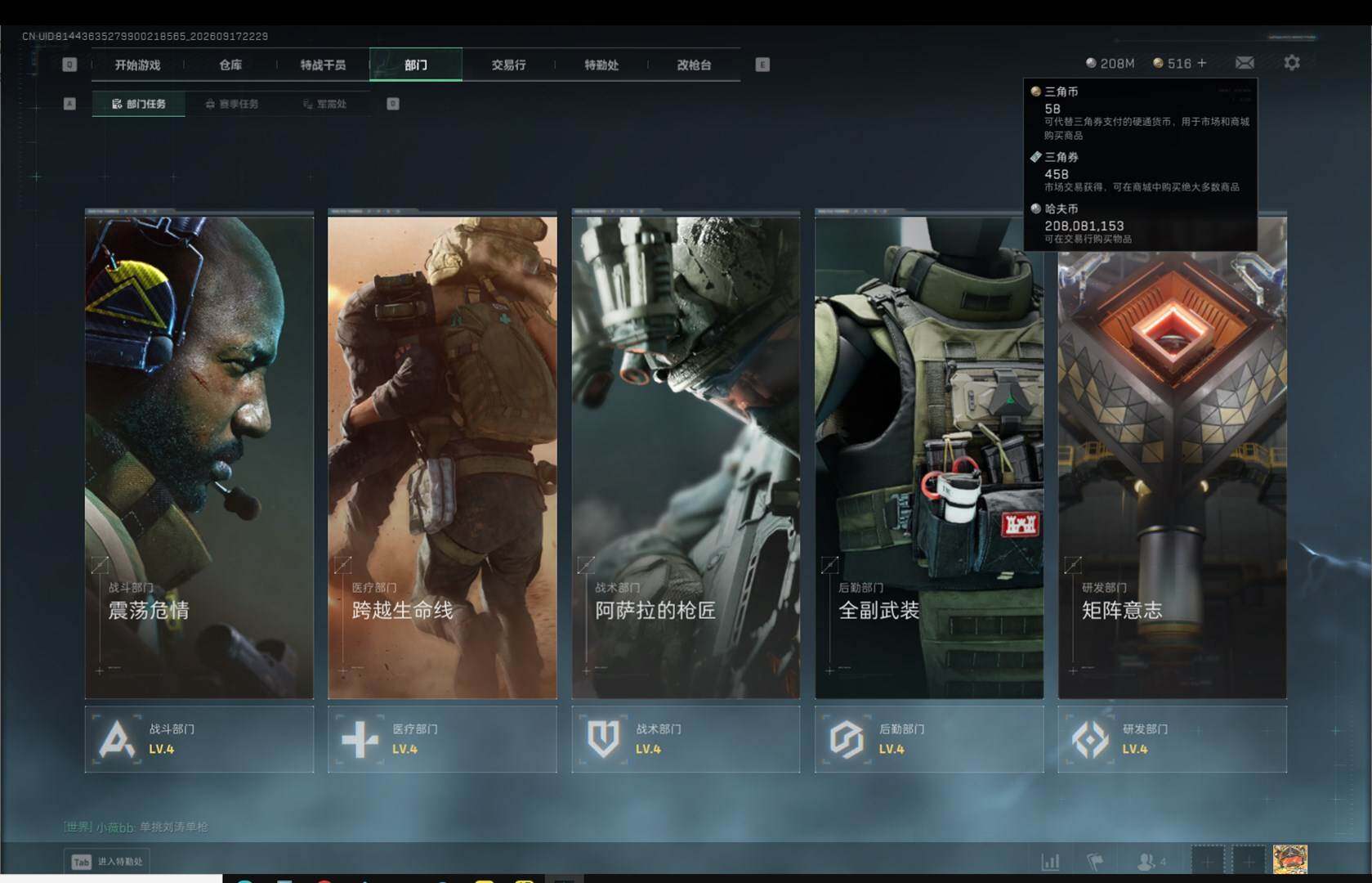Open the 军需处 sub-tab
Image resolution: width=1372 pixels, height=883 pixels.
(x=325, y=104)
